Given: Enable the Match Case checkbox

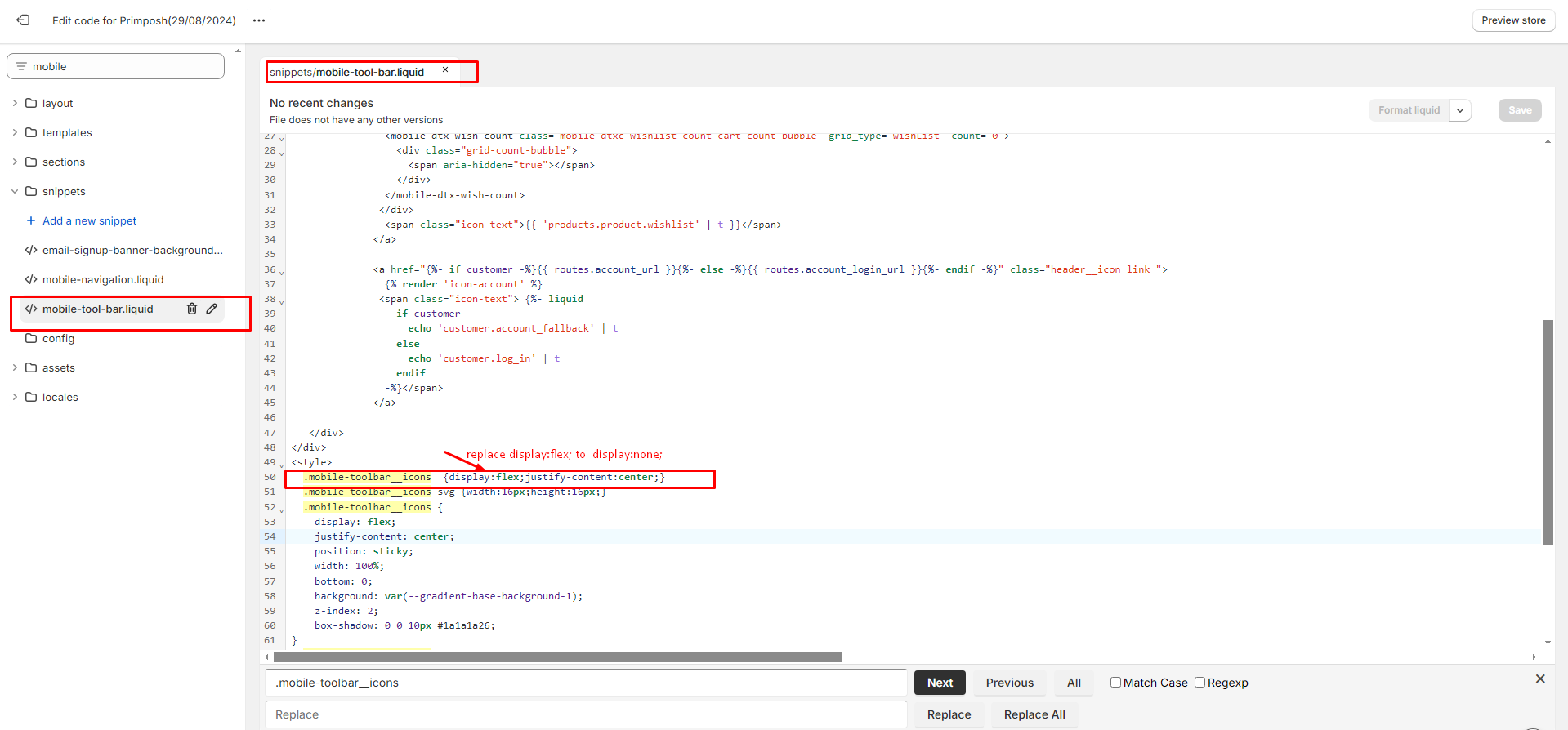Looking at the screenshot, I should [x=1115, y=682].
